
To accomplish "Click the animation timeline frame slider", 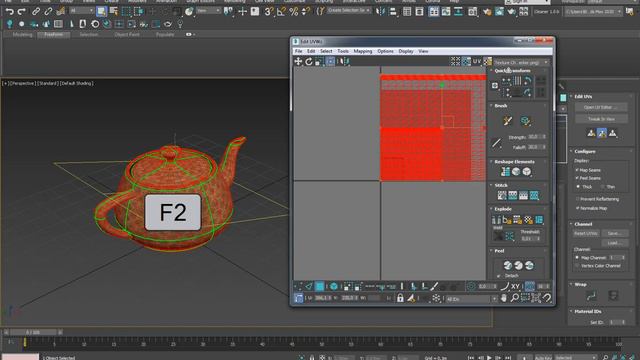I will pos(33,332).
